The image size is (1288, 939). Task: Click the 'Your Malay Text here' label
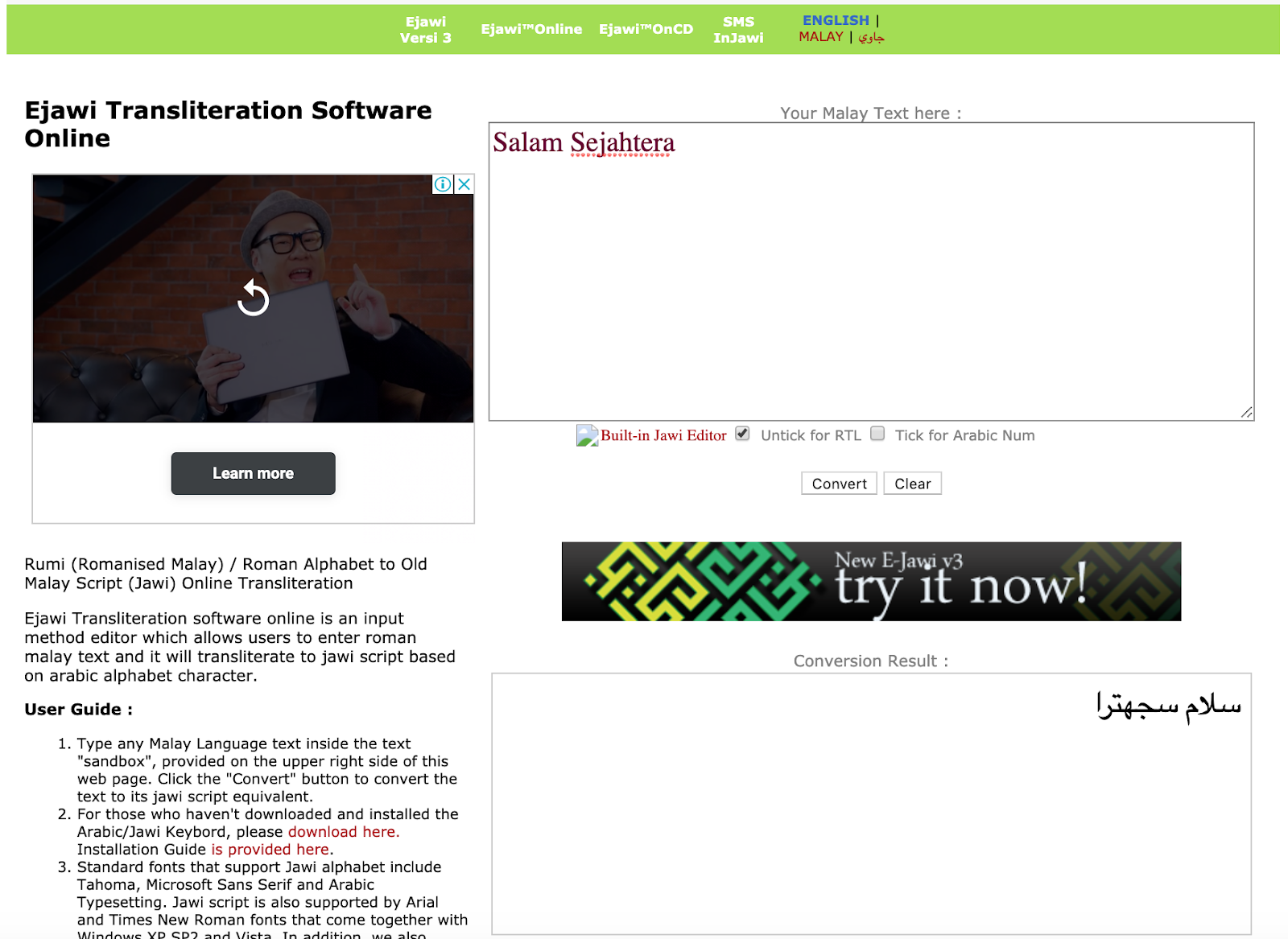point(870,113)
